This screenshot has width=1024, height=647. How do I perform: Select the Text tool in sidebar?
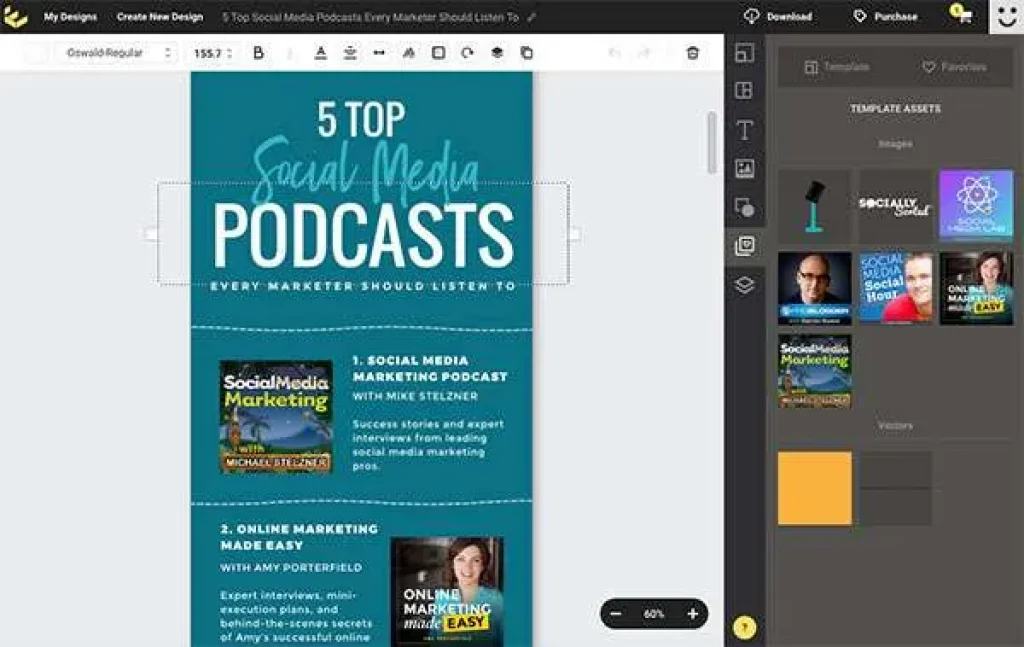[744, 130]
